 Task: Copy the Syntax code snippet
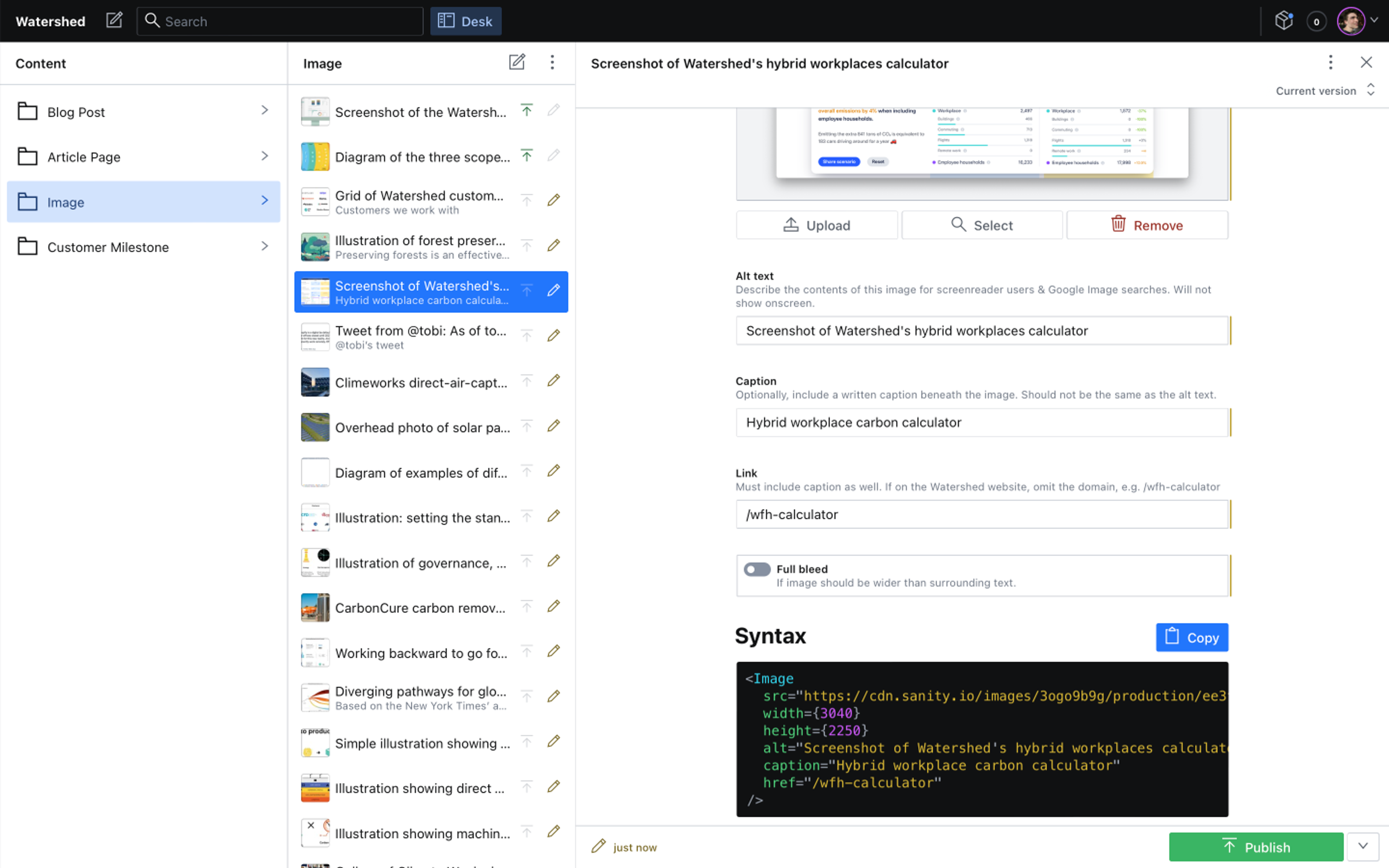1192,637
